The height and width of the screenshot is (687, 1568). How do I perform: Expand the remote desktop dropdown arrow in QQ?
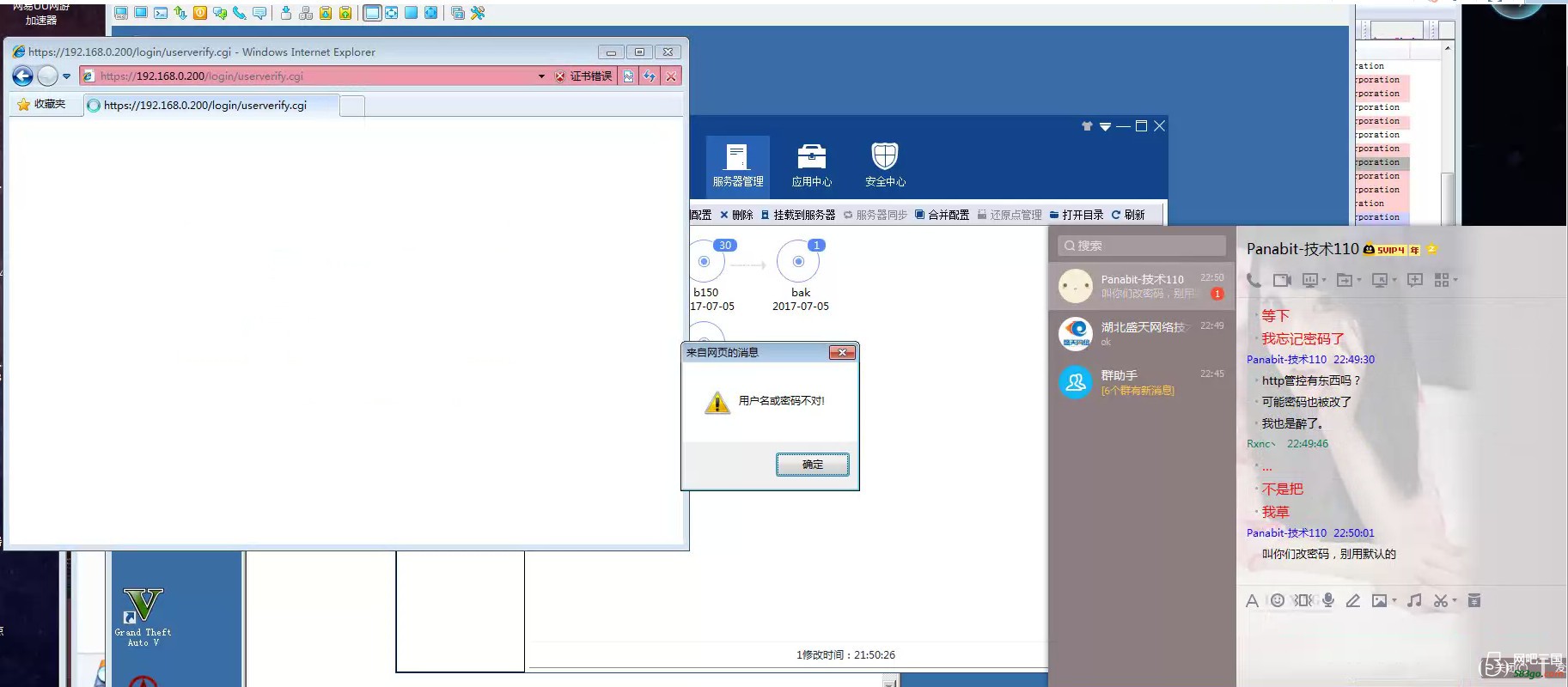[x=1394, y=280]
